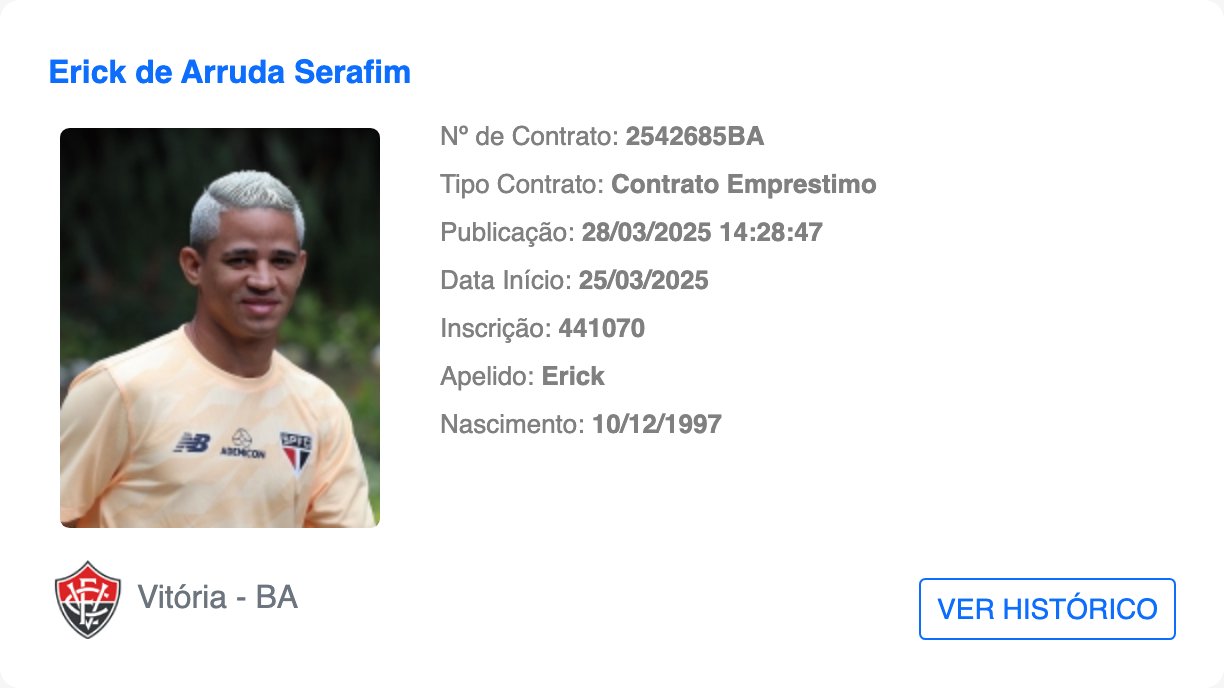The width and height of the screenshot is (1224, 688).
Task: Select the Apelido value Erick
Action: pyautogui.click(x=573, y=377)
